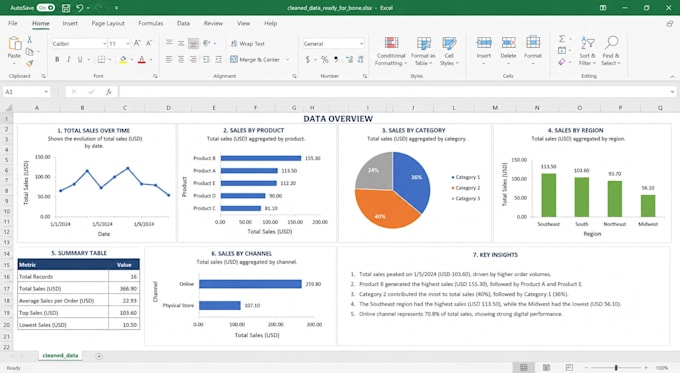The height and width of the screenshot is (373, 680).
Task: Toggle Wrap Text
Action: pos(248,43)
